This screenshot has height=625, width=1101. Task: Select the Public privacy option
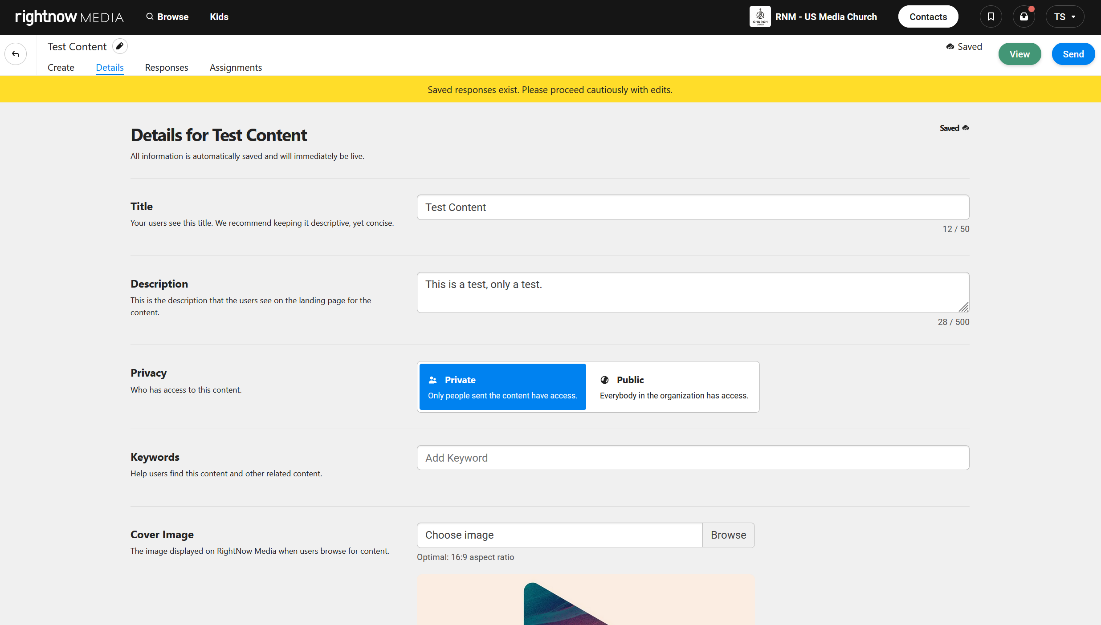(672, 387)
